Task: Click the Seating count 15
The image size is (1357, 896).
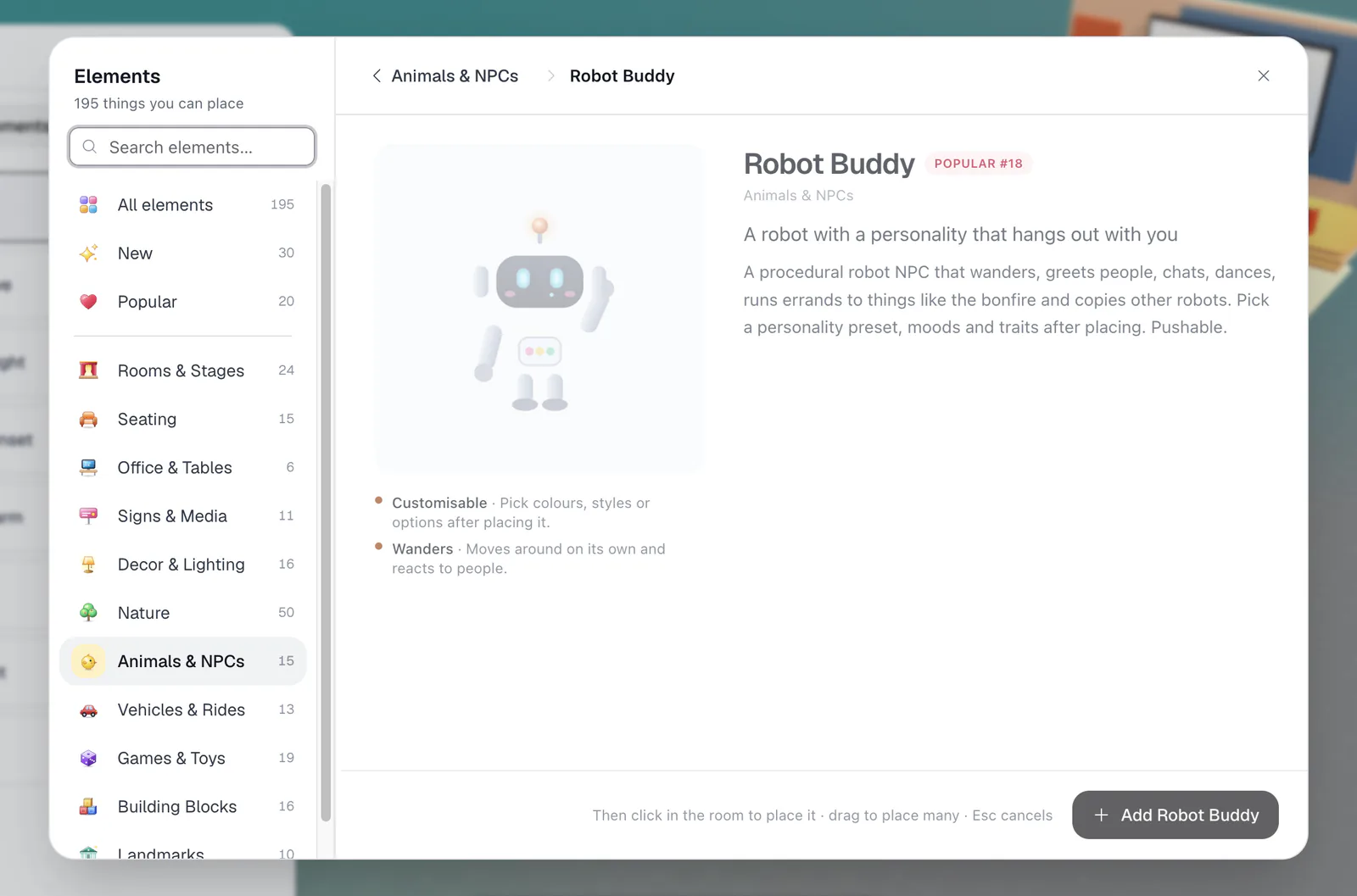Action: click(286, 419)
